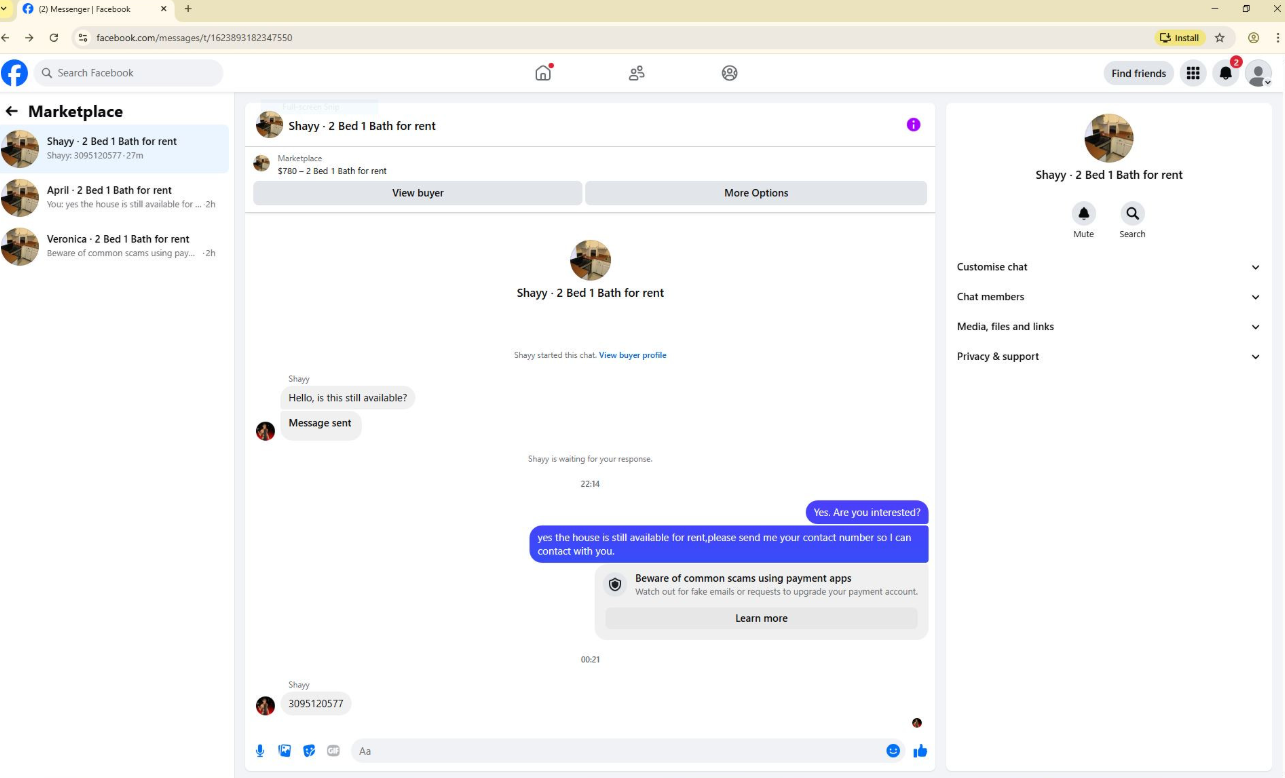Open the Friends icon in top navigation
The image size is (1285, 778).
(636, 73)
